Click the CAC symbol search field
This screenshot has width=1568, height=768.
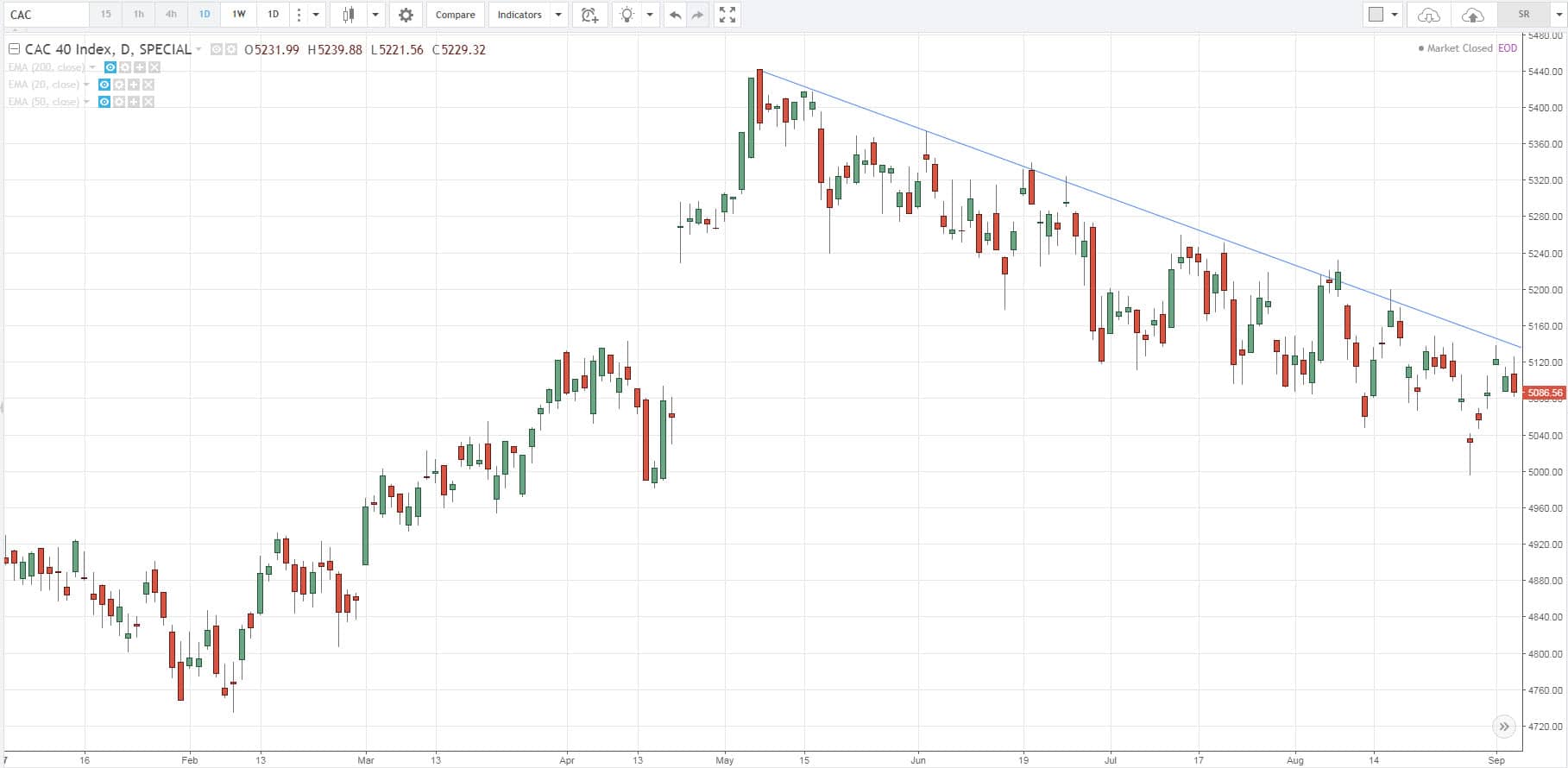coord(46,15)
